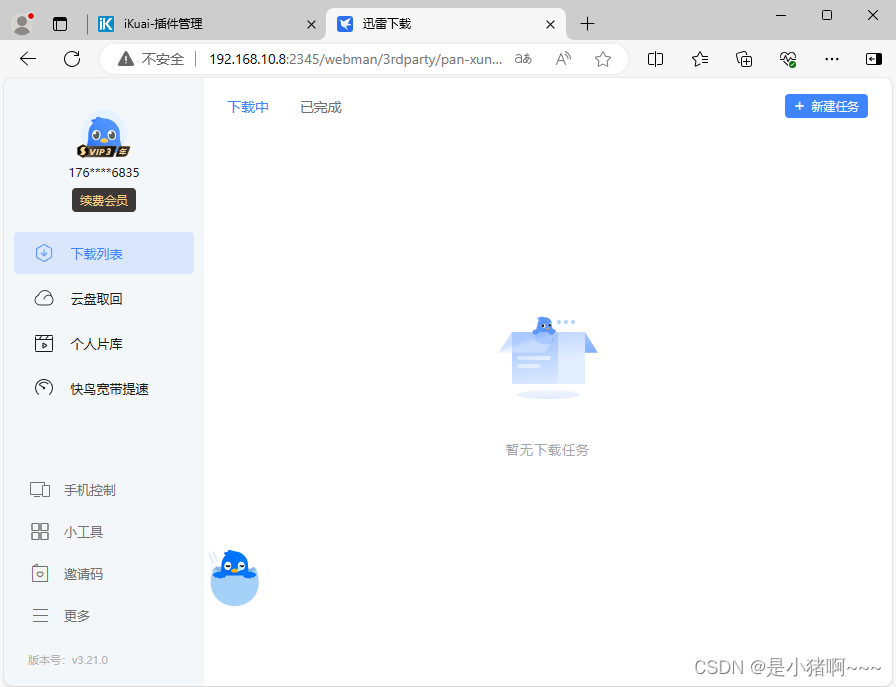Open the split screen icon
This screenshot has height=687, width=896.
[655, 59]
